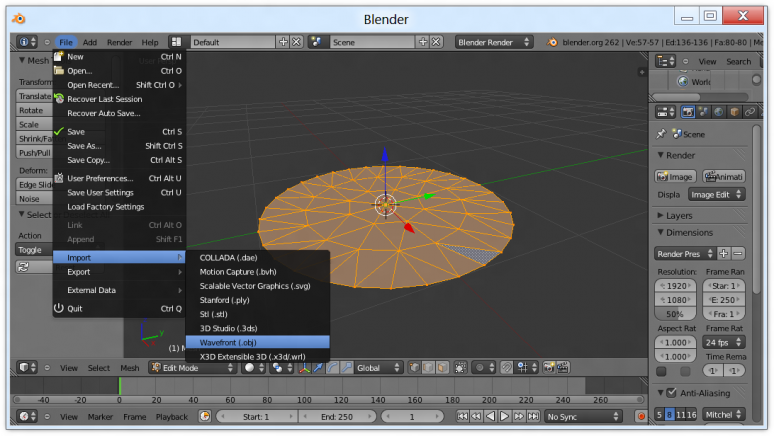774x436 pixels.
Task: Open the Outliner editor type selector
Action: pyautogui.click(x=665, y=61)
